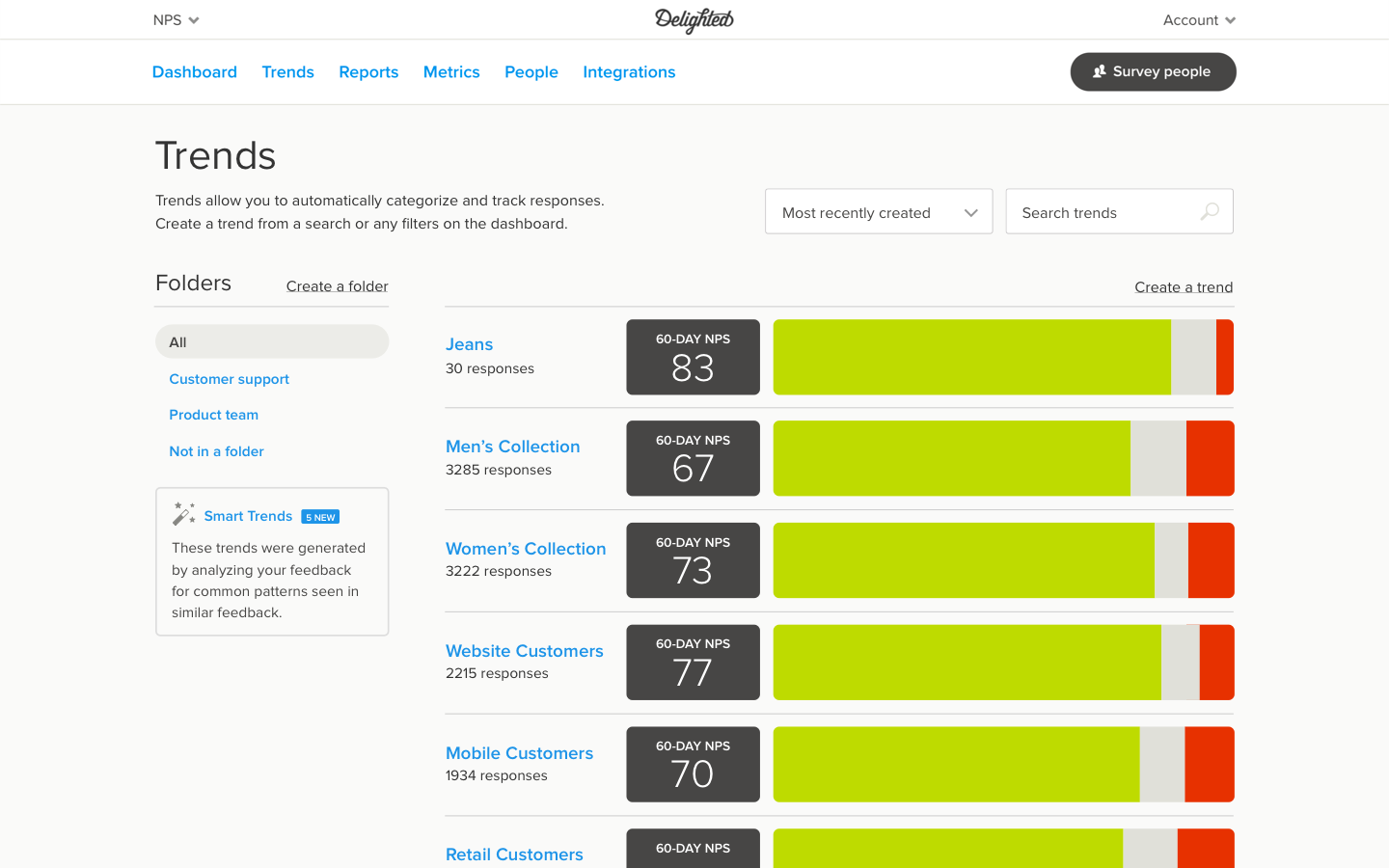Switch to the Reports tab
The height and width of the screenshot is (868, 1389).
coord(368,72)
